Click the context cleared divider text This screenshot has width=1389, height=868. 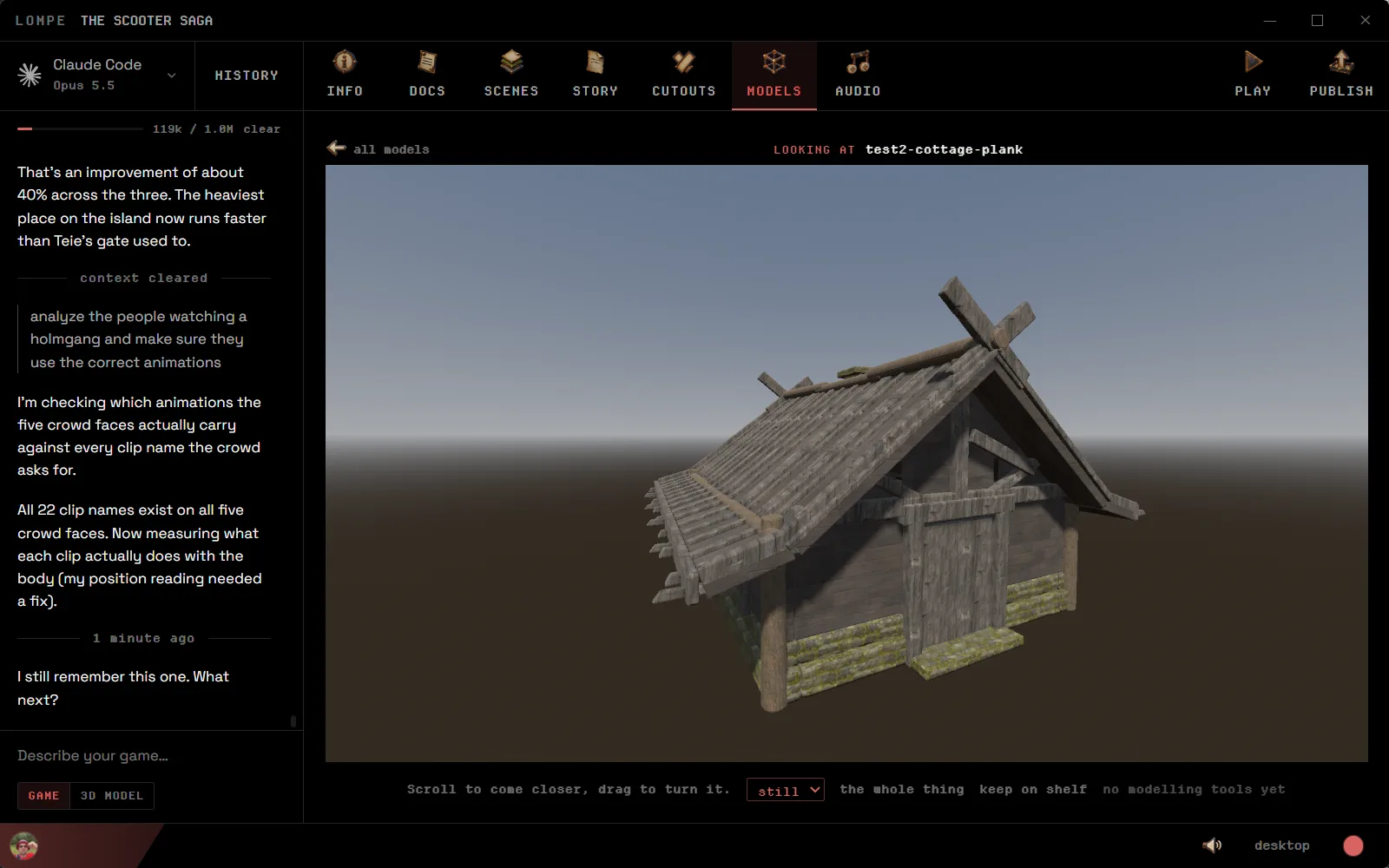click(144, 278)
